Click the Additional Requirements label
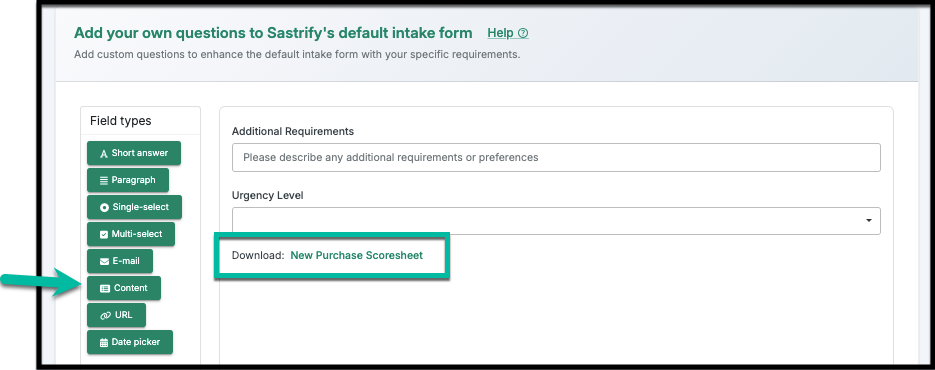The image size is (935, 370). point(293,131)
